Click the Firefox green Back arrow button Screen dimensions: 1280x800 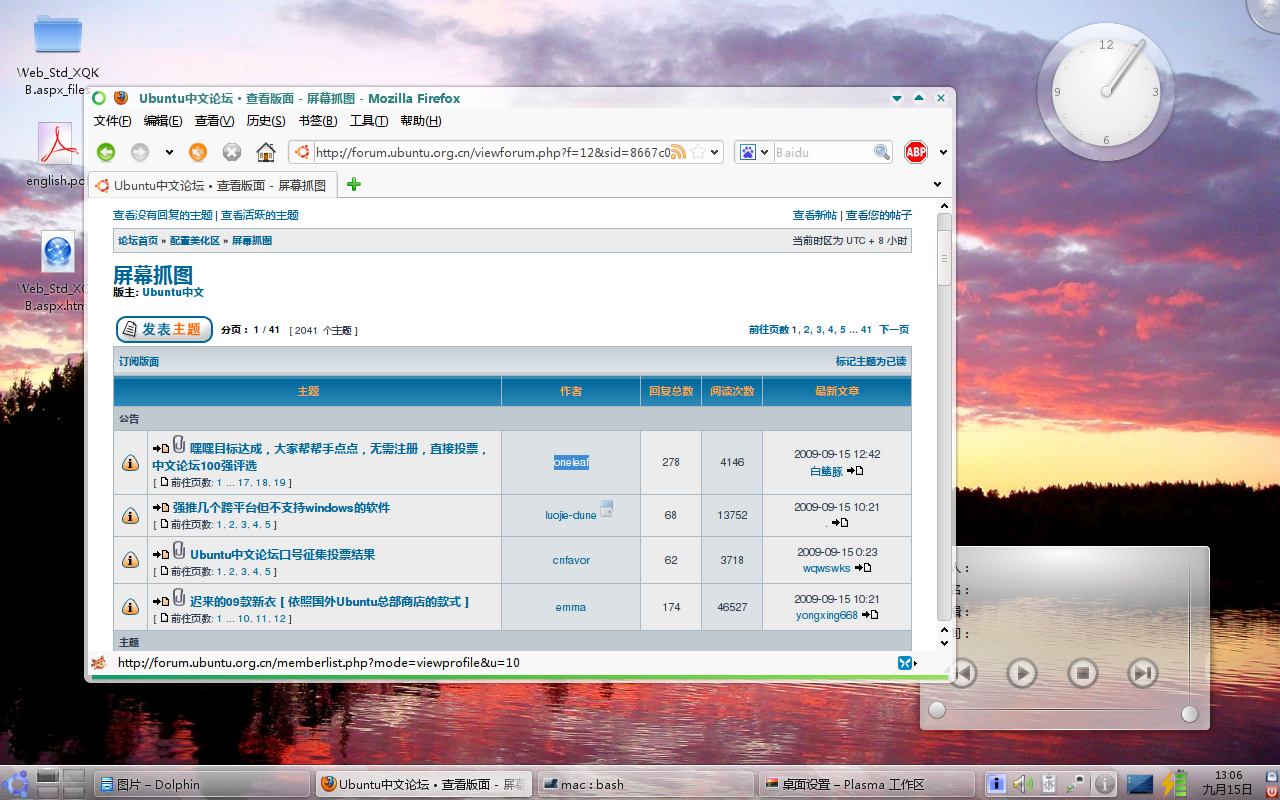tap(106, 152)
